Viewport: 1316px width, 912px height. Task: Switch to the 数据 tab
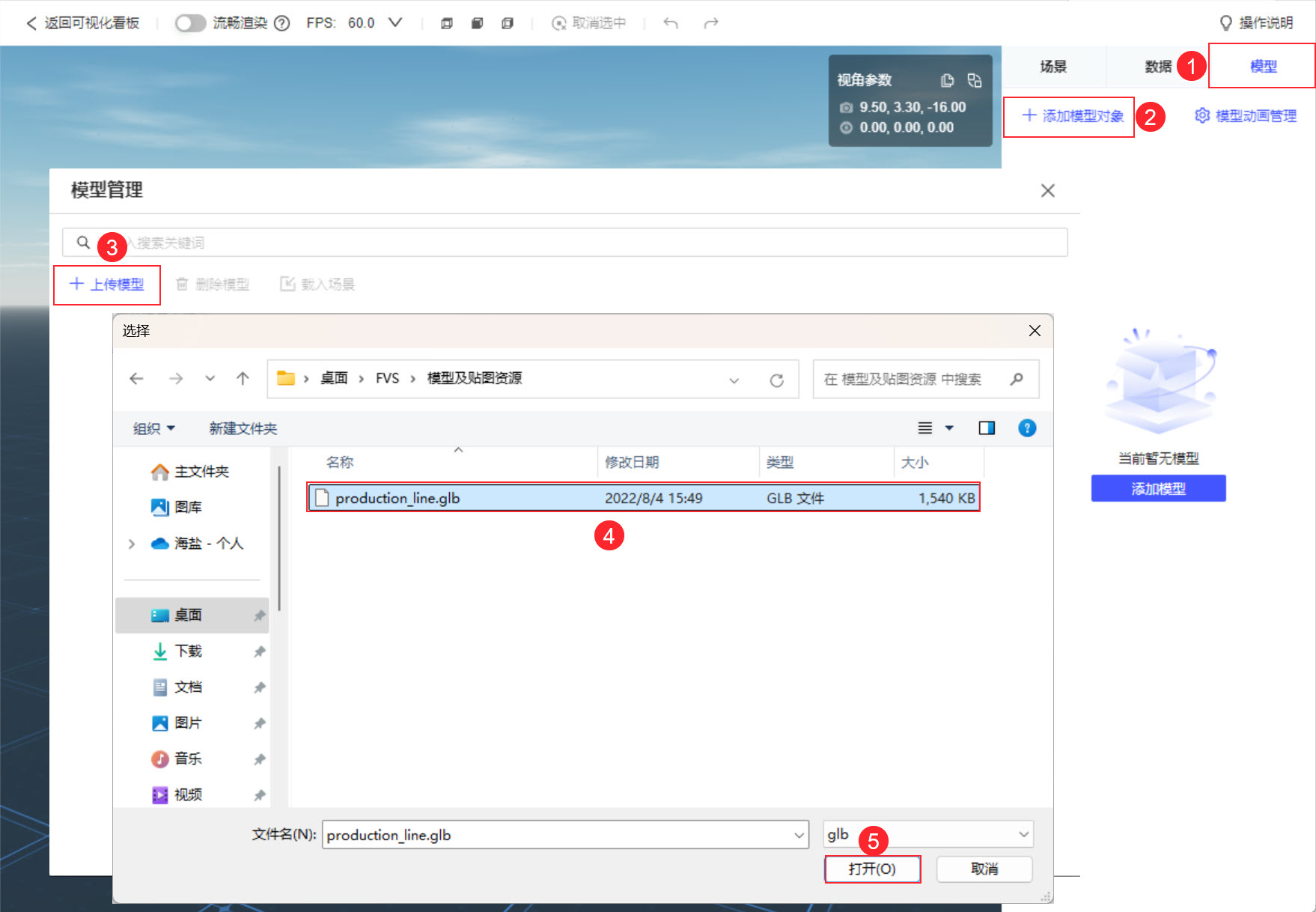click(1157, 67)
